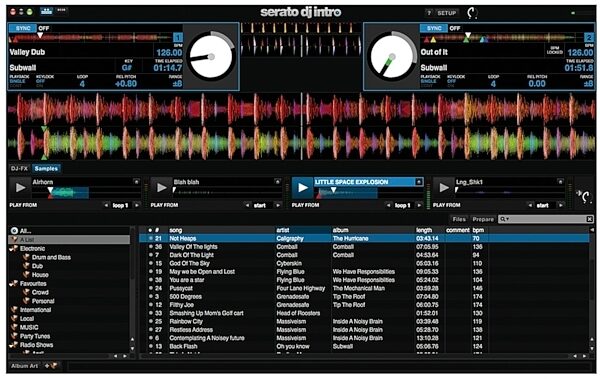600x379 pixels.
Task: Next play-from option for Airhorn slot
Action: pyautogui.click(x=136, y=205)
